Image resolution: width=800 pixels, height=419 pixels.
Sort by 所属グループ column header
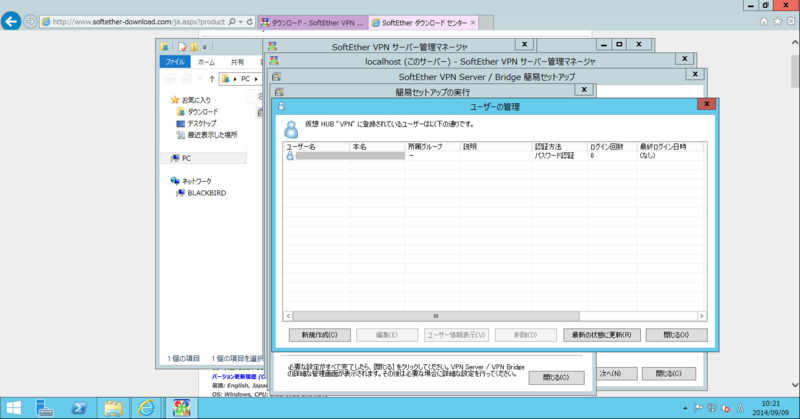point(433,146)
